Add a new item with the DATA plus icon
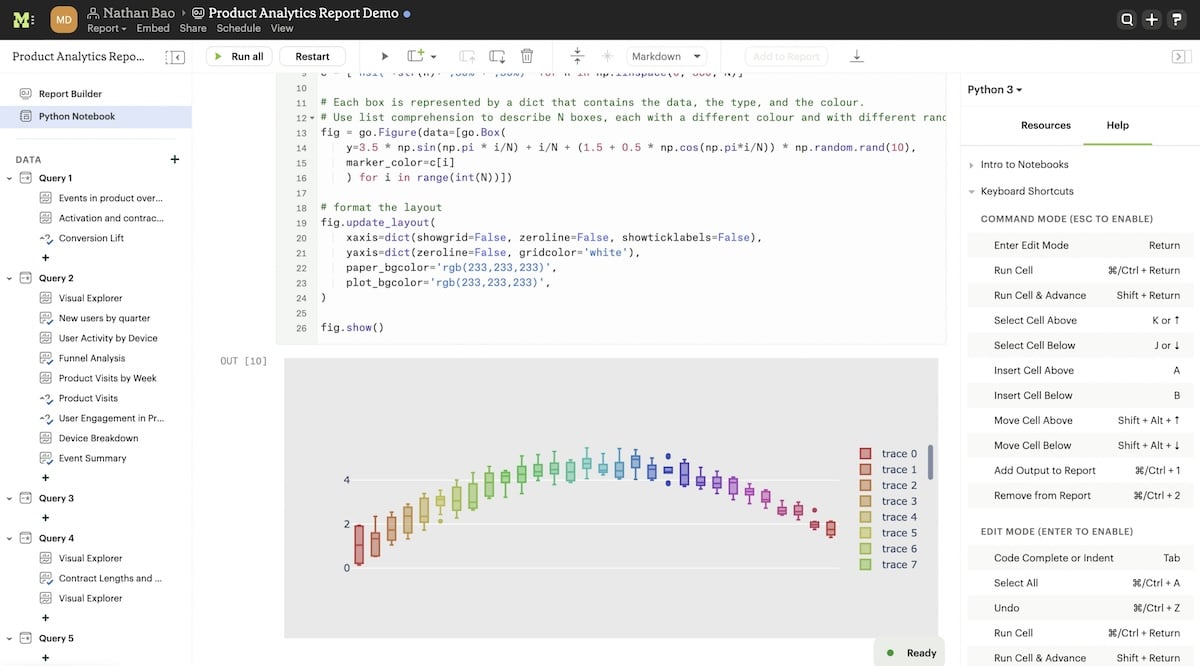The image size is (1200, 666). pyautogui.click(x=174, y=159)
